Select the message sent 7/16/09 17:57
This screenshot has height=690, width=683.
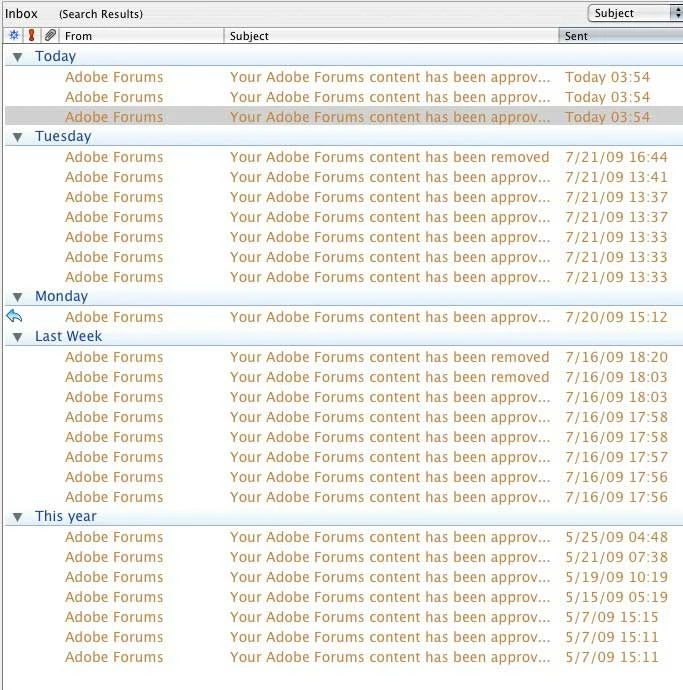point(344,457)
